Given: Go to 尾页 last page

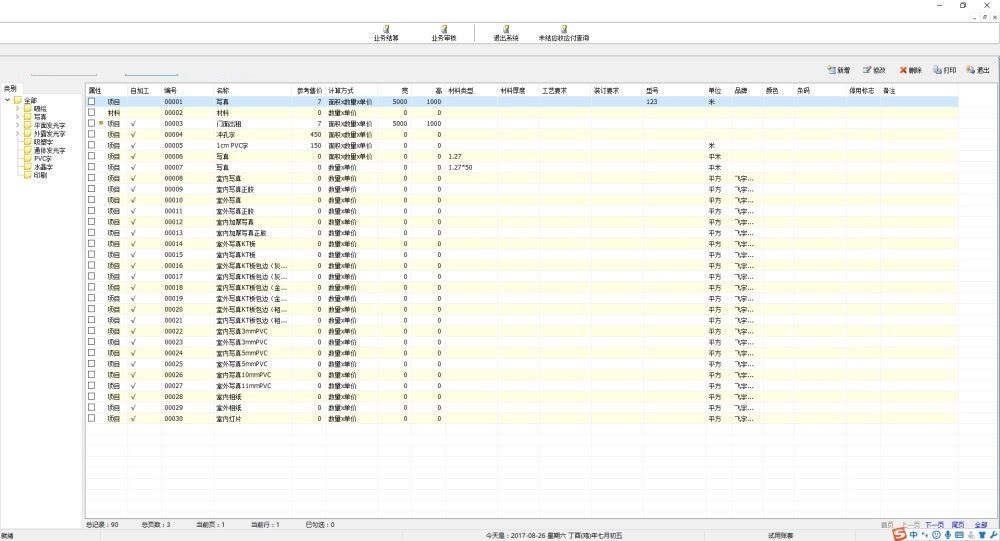Looking at the screenshot, I should (x=958, y=525).
